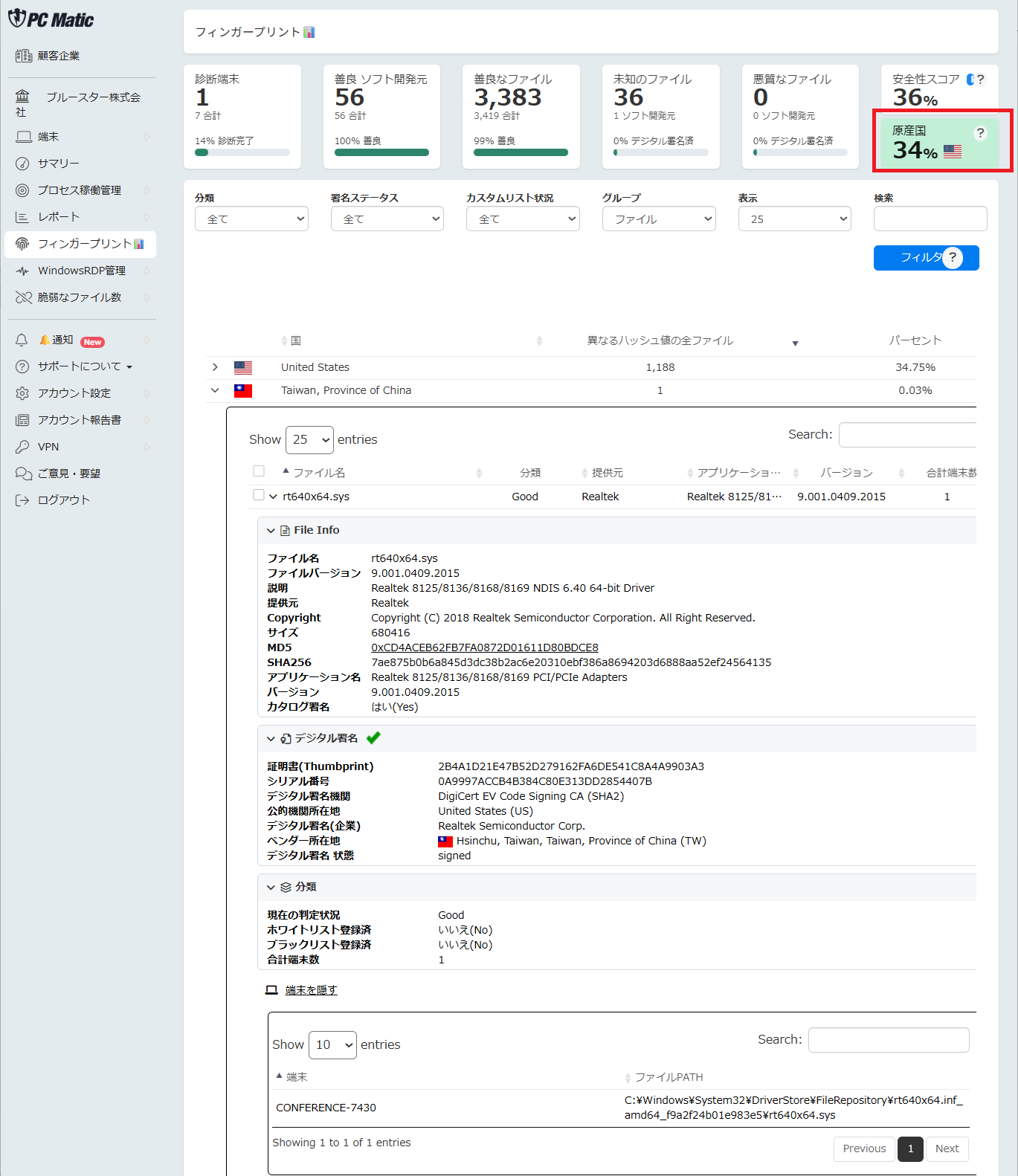Check the select-all checkbox beside ファイル名 header

[259, 471]
